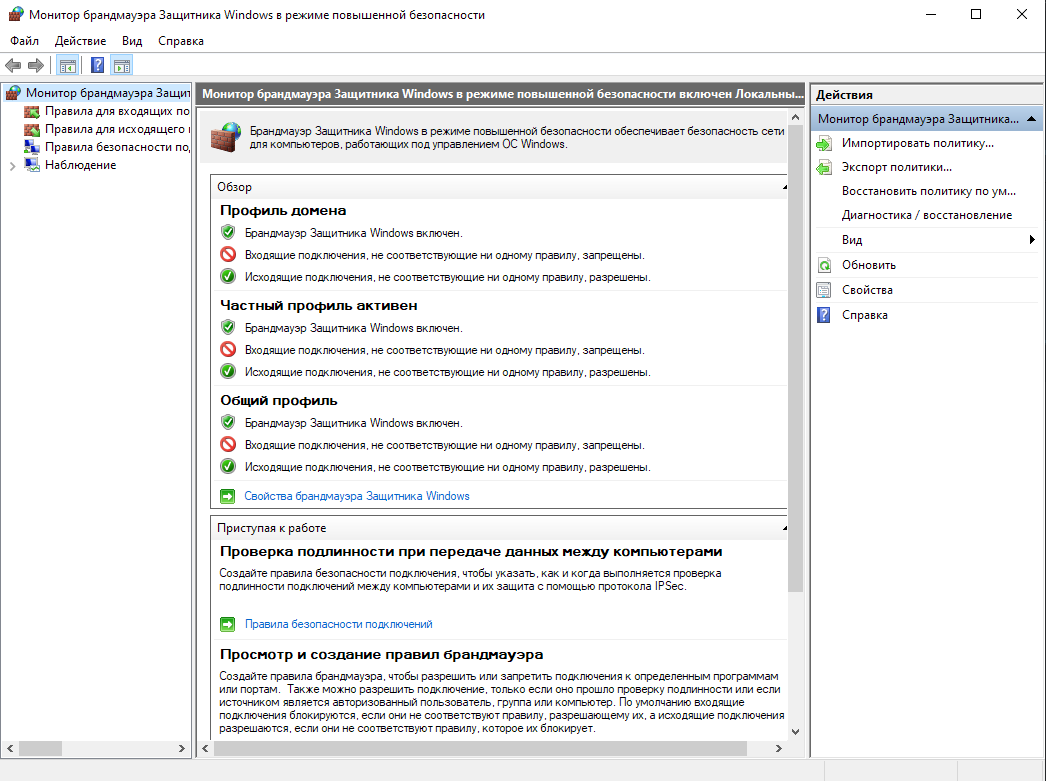Select Правила для исходящего подключения tree item
This screenshot has height=781, width=1046.
tap(117, 129)
